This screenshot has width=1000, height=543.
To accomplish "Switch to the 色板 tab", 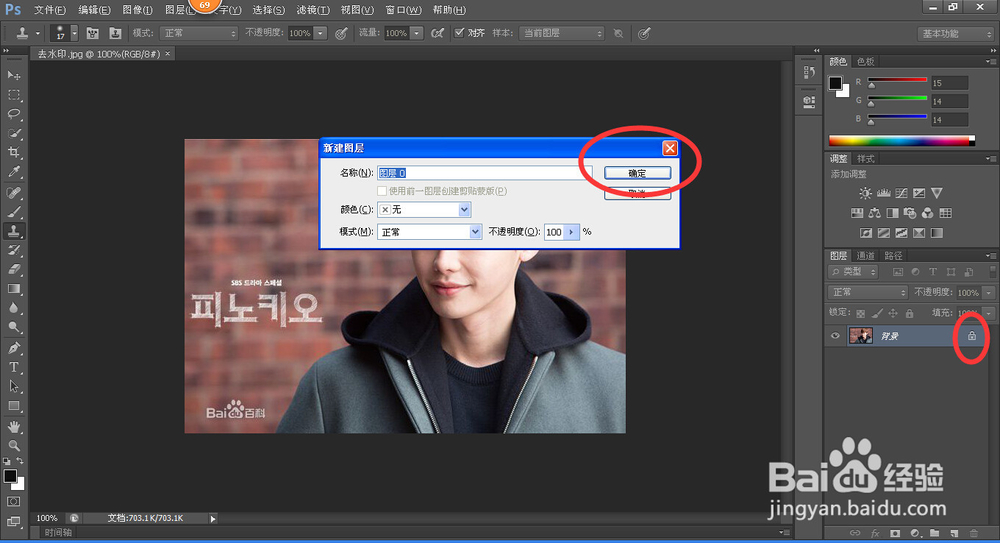I will click(865, 61).
